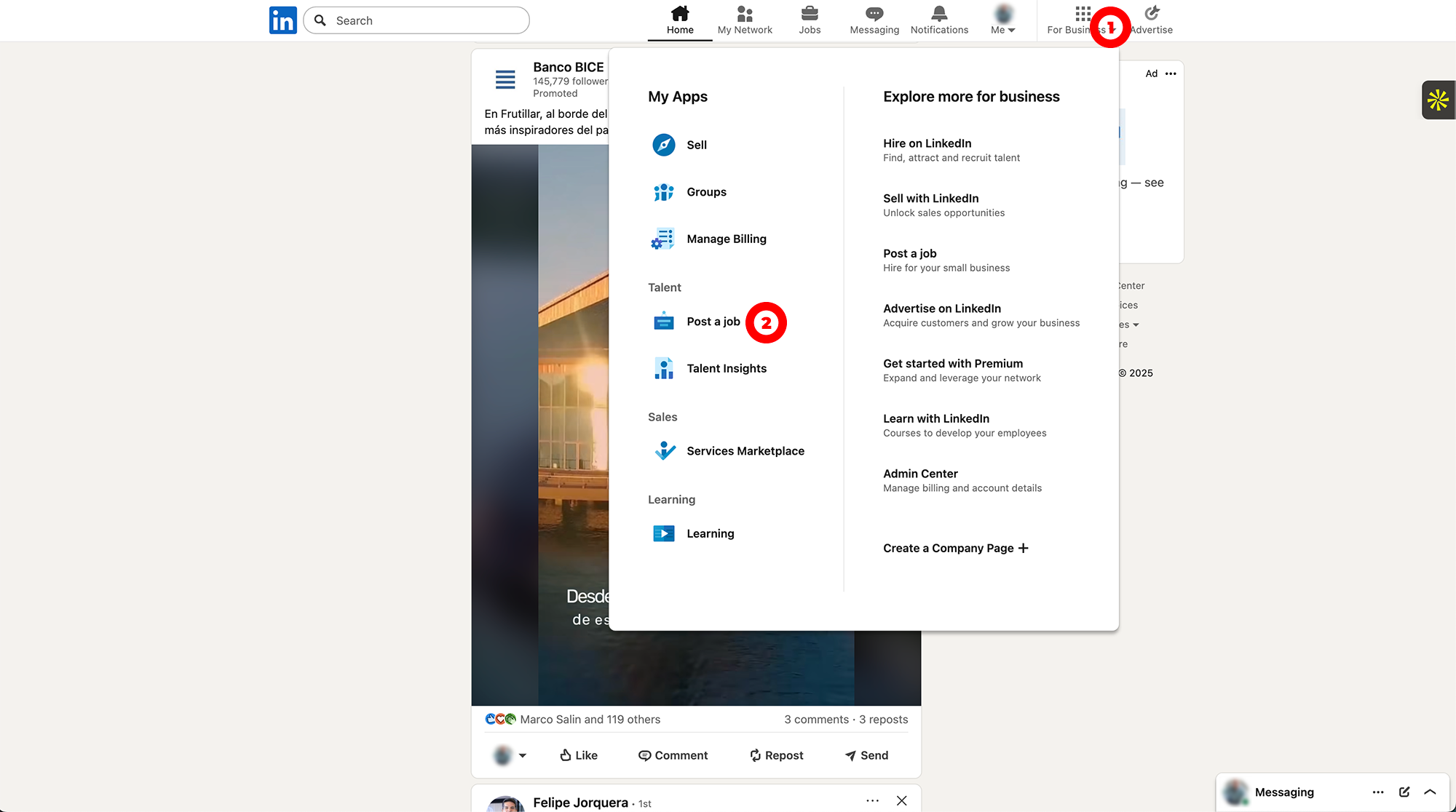Open the Sell compass app icon
The width and height of the screenshot is (1456, 812).
(663, 145)
